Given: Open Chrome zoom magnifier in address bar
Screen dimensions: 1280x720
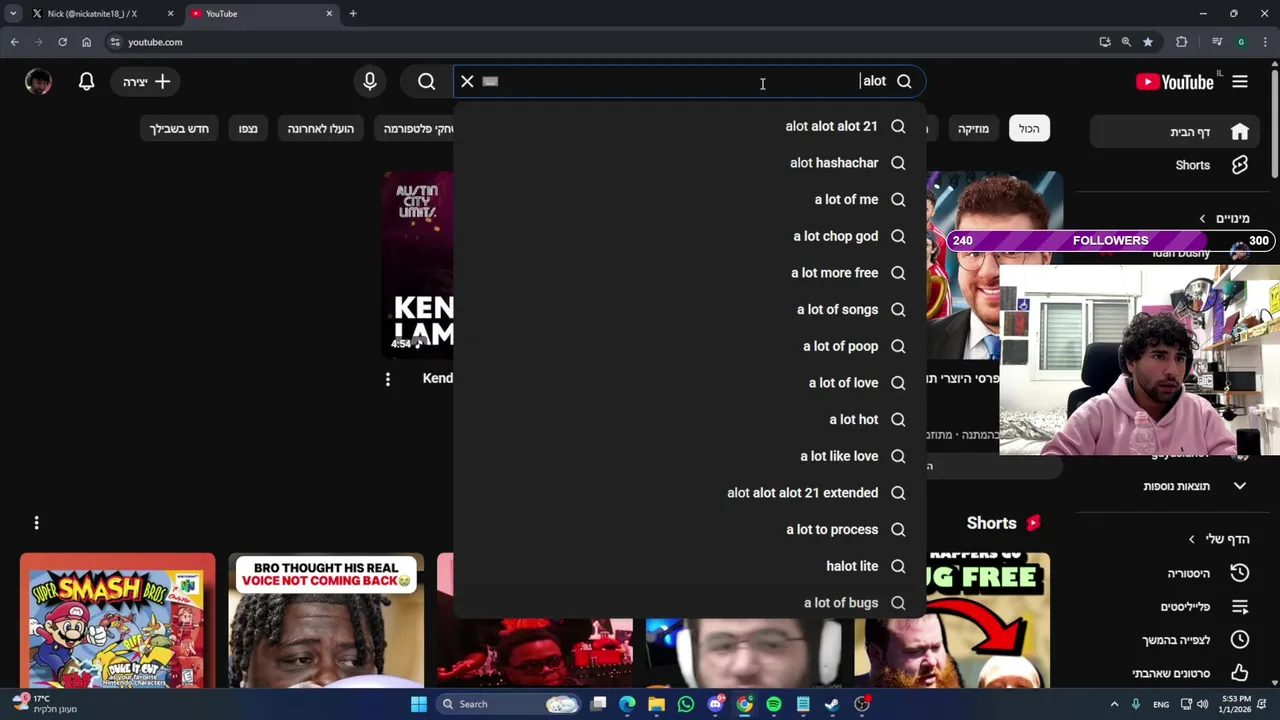Looking at the screenshot, I should pos(1126,42).
